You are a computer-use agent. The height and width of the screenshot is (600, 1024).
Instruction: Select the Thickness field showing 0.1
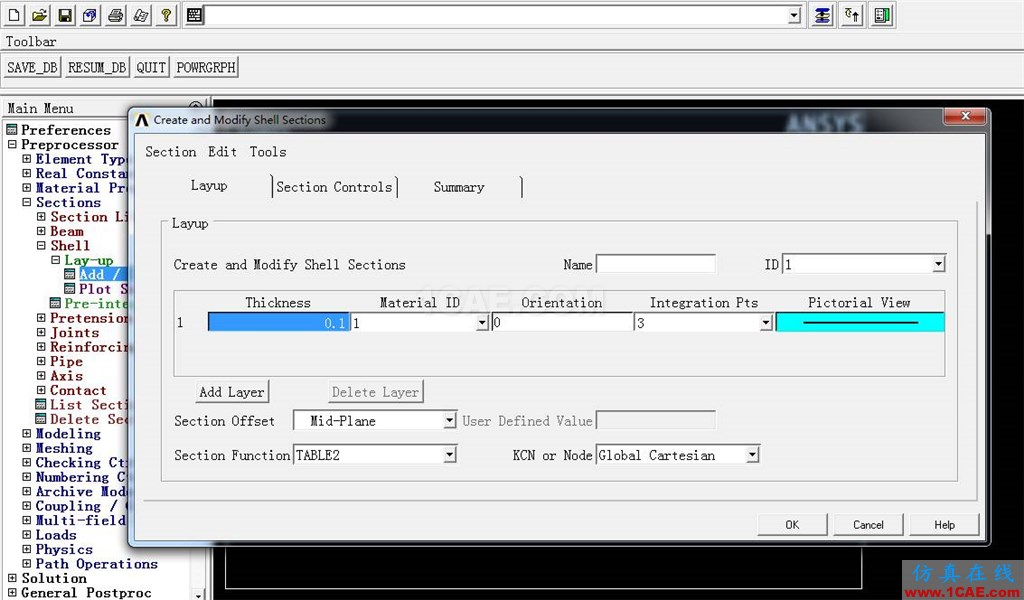pyautogui.click(x=279, y=323)
